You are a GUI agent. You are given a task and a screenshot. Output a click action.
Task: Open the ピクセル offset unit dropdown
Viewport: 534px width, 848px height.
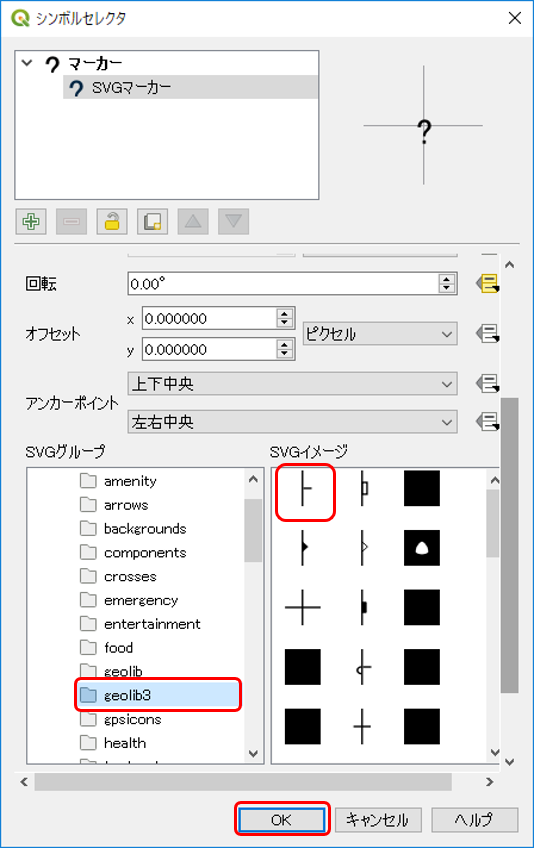pos(380,334)
